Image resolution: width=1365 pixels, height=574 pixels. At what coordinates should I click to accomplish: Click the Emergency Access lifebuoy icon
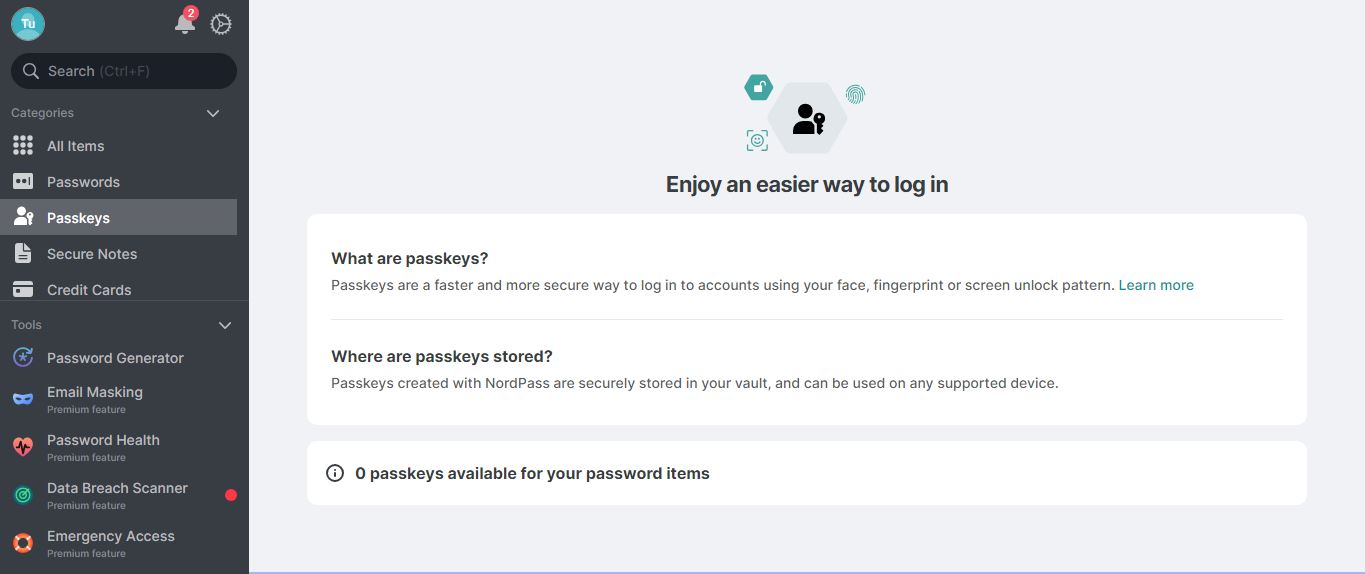pos(23,543)
